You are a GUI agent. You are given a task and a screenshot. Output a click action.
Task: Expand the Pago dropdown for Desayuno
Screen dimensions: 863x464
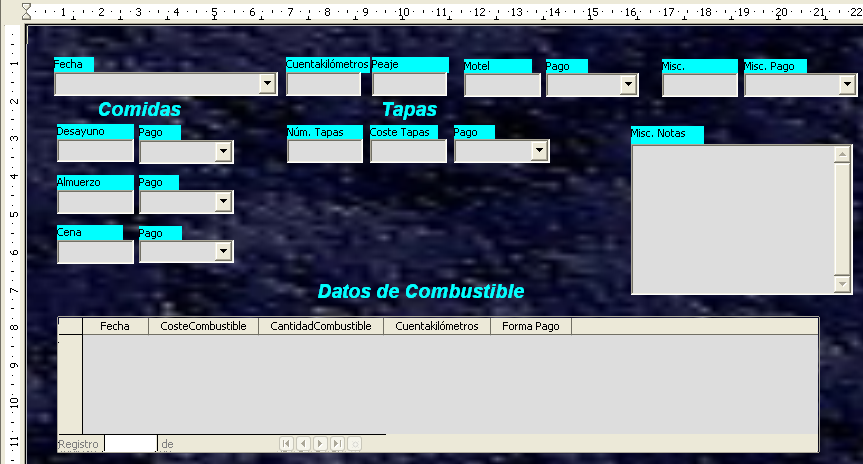click(223, 152)
